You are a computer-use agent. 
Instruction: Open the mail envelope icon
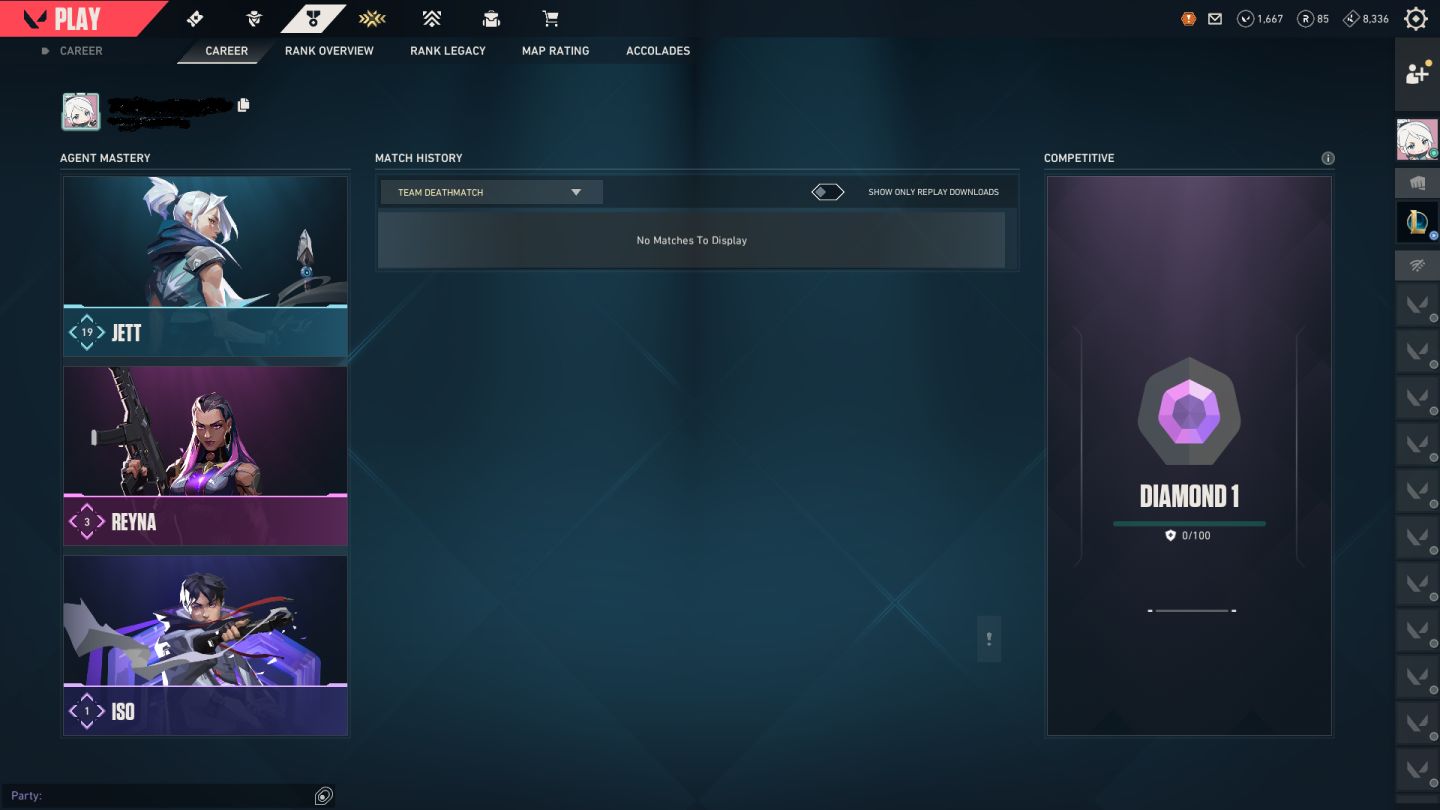[1215, 18]
